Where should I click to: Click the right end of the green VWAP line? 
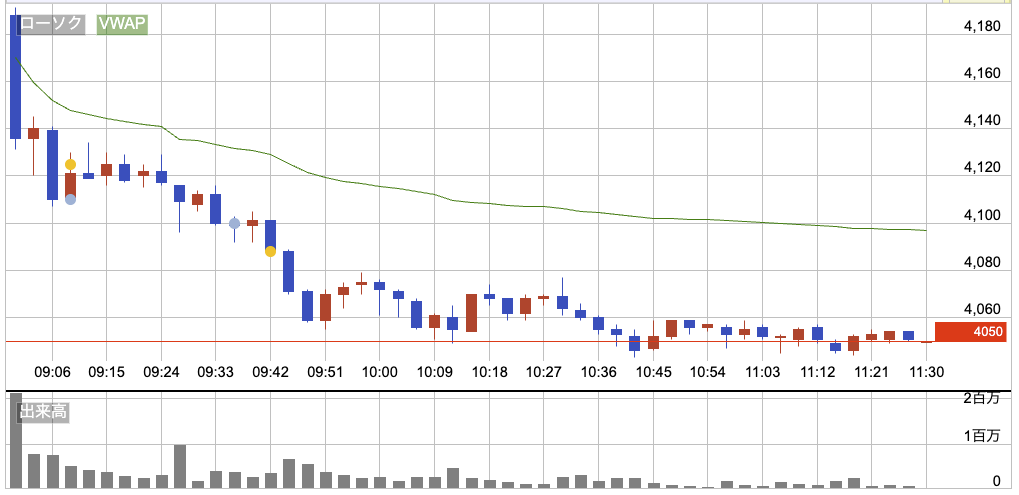point(925,231)
